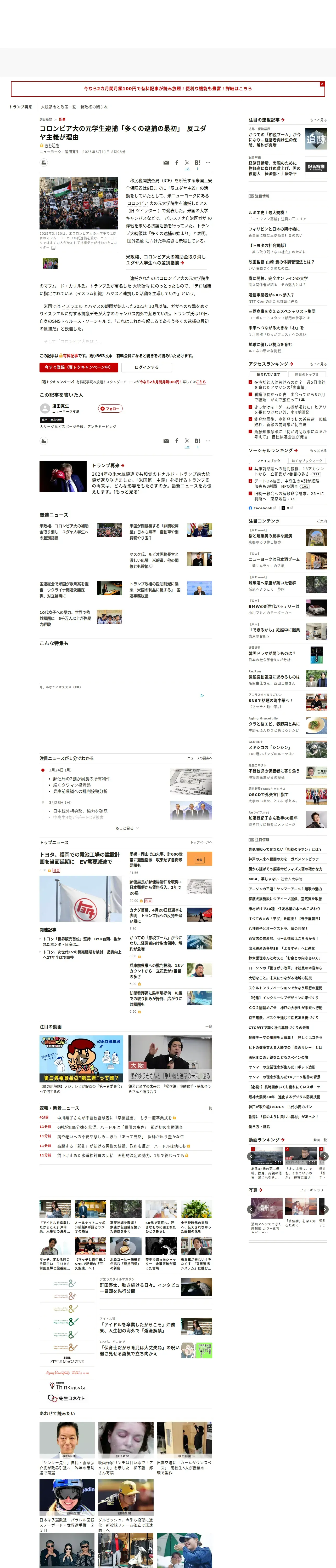Click Facebook icon below the author section
This screenshot has height=1568, width=336.
pyautogui.click(x=177, y=441)
